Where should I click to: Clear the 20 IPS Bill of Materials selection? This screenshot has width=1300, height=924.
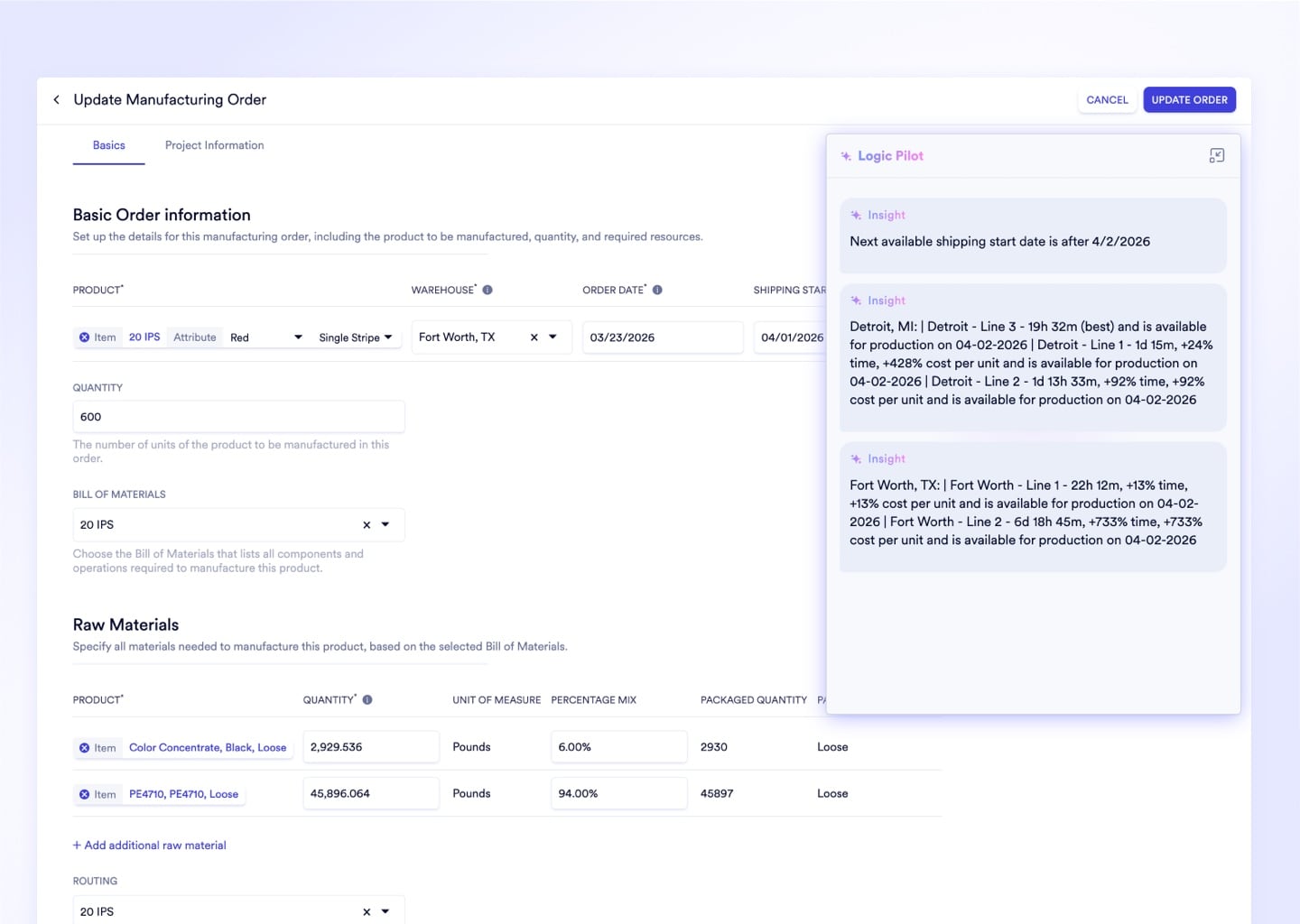[367, 524]
